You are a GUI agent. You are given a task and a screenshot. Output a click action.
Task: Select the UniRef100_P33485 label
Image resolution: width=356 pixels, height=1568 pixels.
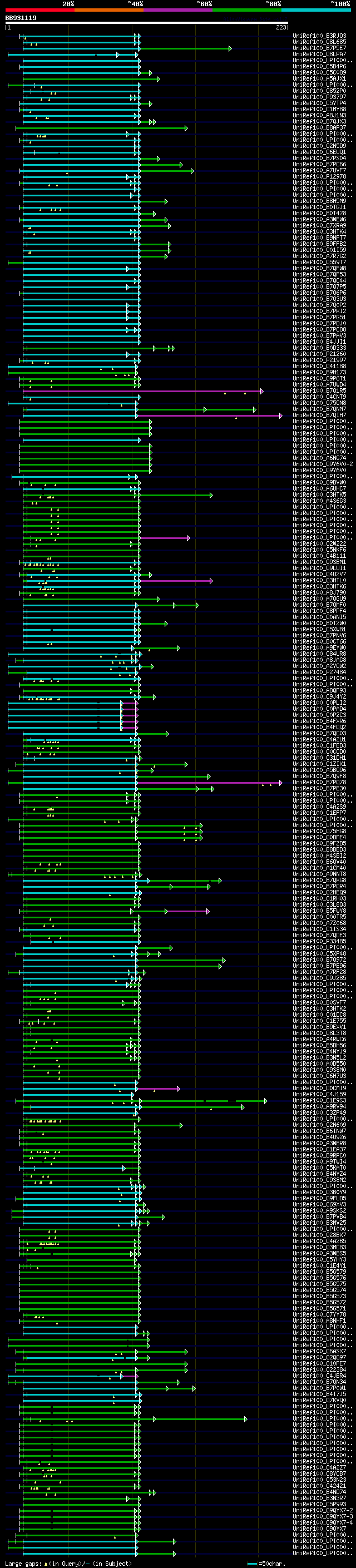[319, 941]
